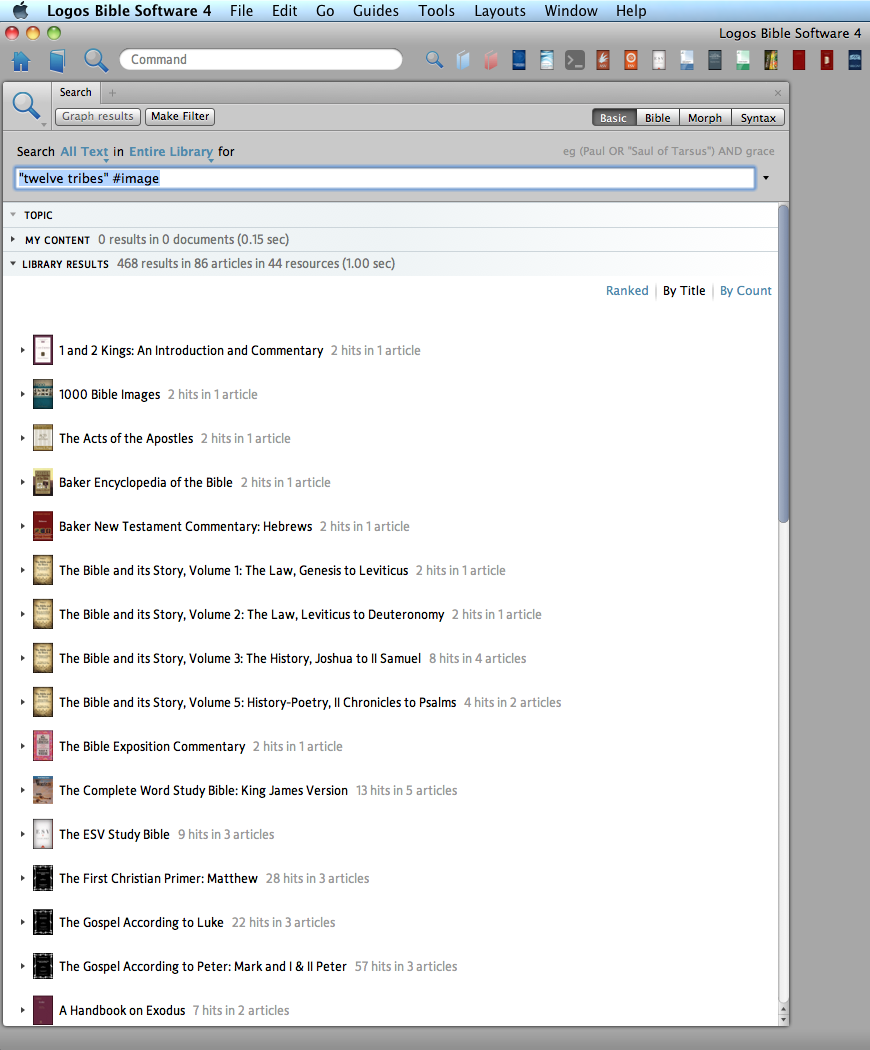Screen dimensions: 870x1050
Task: Open the pale red book shortcut
Action: tap(491, 60)
